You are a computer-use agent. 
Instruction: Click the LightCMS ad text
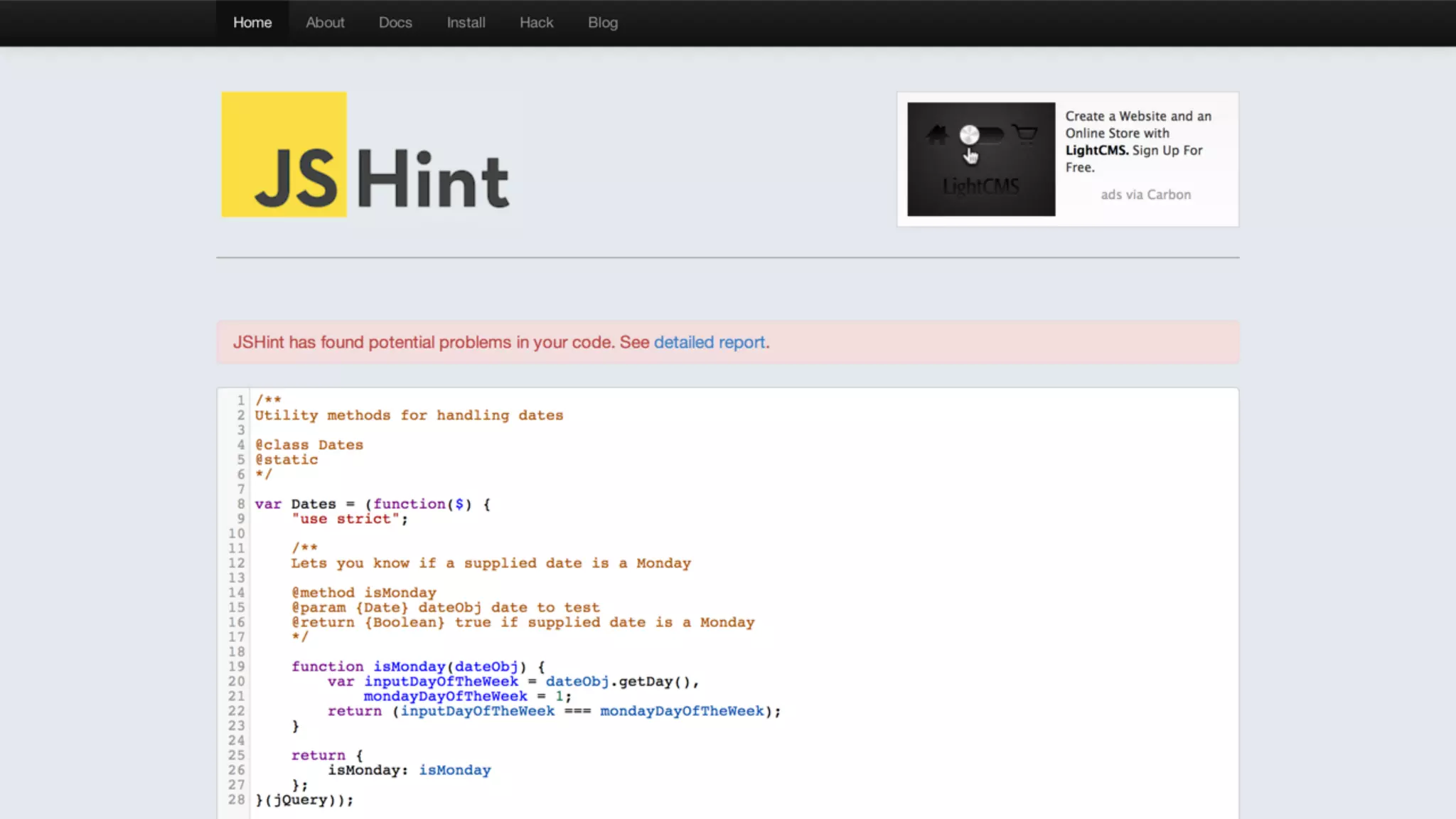[1137, 141]
